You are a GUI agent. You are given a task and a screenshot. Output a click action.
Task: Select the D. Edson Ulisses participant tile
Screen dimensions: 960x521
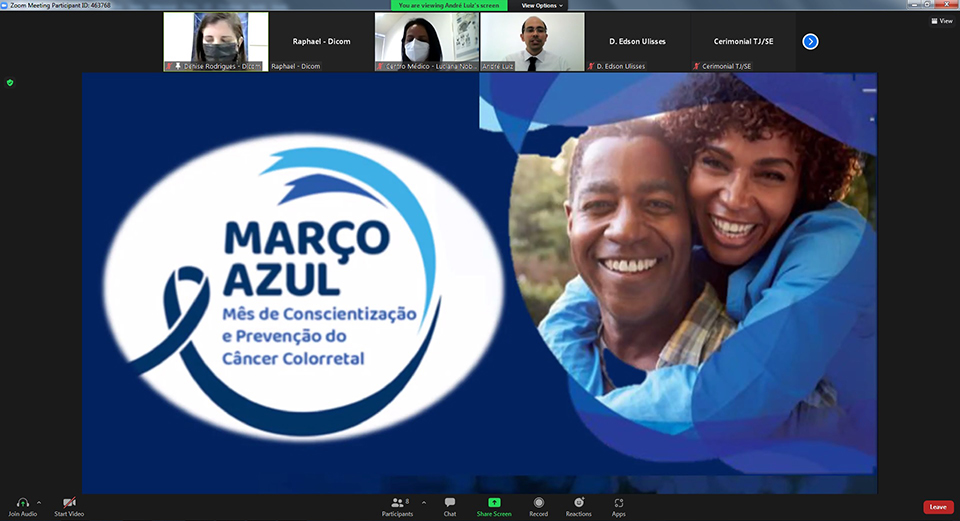tap(637, 41)
